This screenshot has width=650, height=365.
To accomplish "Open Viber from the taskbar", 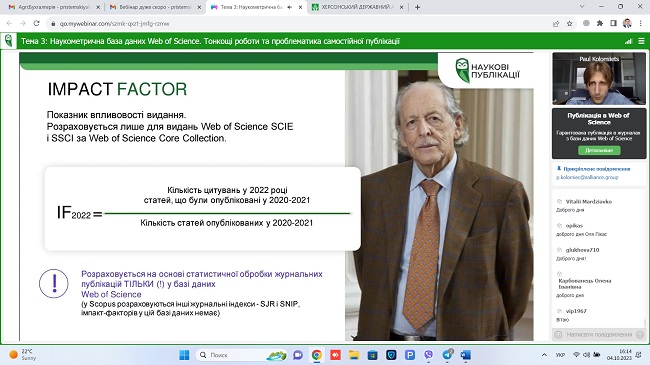I will click(x=428, y=355).
